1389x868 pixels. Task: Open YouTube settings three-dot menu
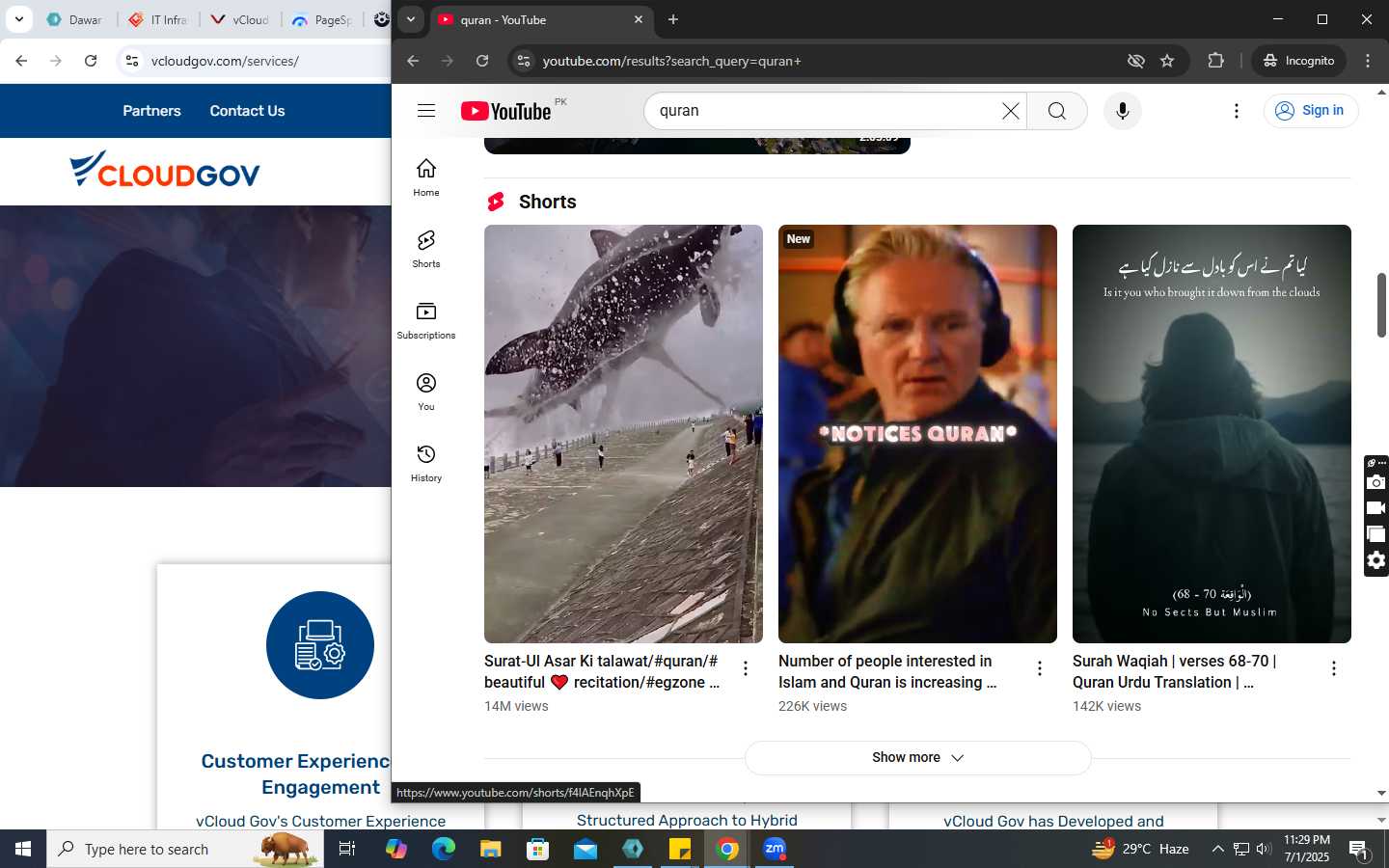tap(1237, 111)
